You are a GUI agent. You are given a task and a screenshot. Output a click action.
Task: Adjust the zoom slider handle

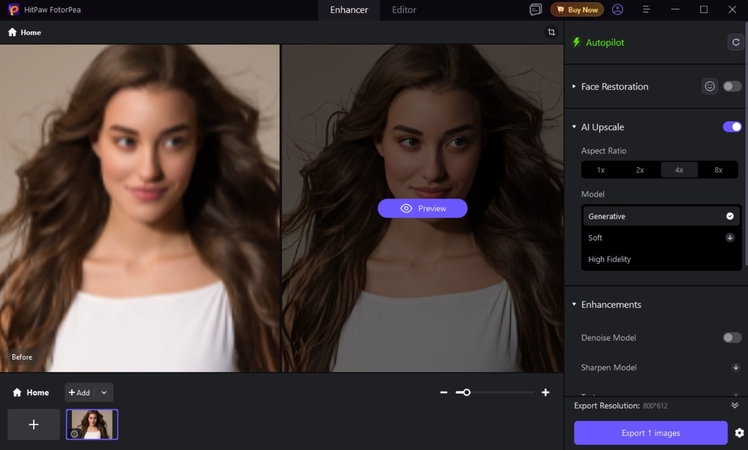click(467, 392)
